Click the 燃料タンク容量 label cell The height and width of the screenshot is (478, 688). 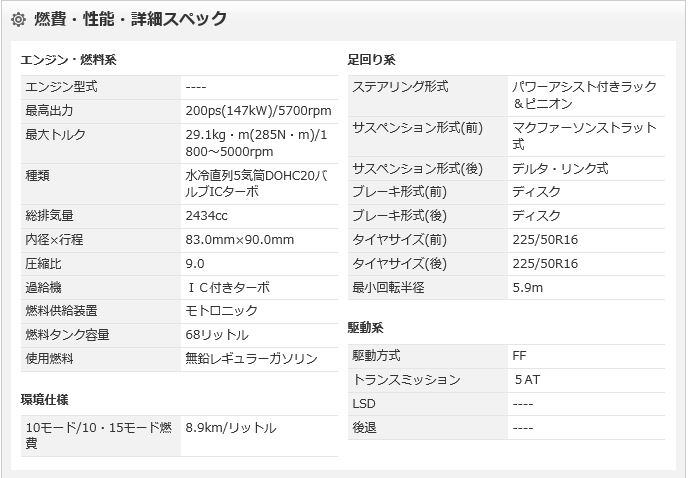pos(100,335)
